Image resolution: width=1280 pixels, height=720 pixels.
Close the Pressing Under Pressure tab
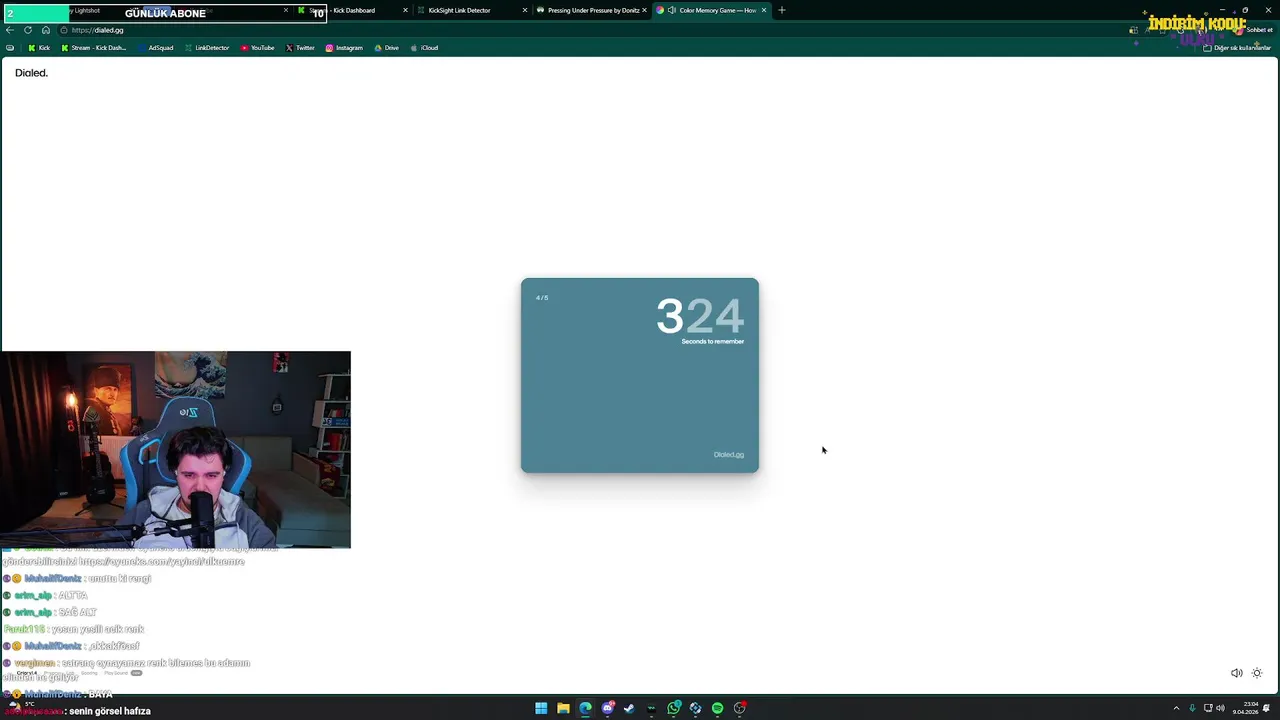pos(644,10)
